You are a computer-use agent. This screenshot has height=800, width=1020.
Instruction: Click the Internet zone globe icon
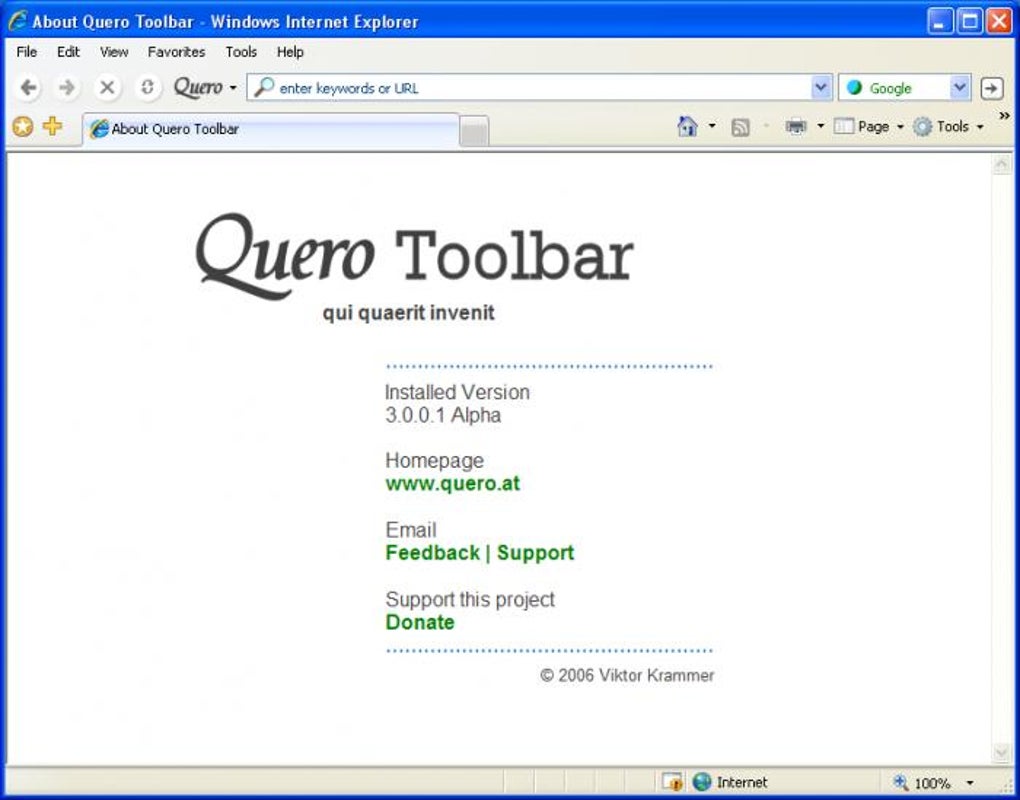pos(702,782)
